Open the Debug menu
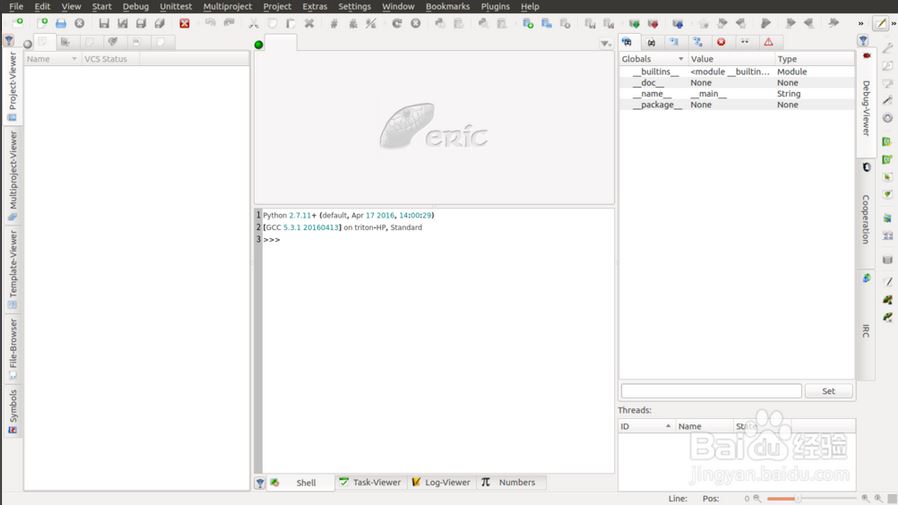Screen dimensions: 898x505 click(x=136, y=6)
